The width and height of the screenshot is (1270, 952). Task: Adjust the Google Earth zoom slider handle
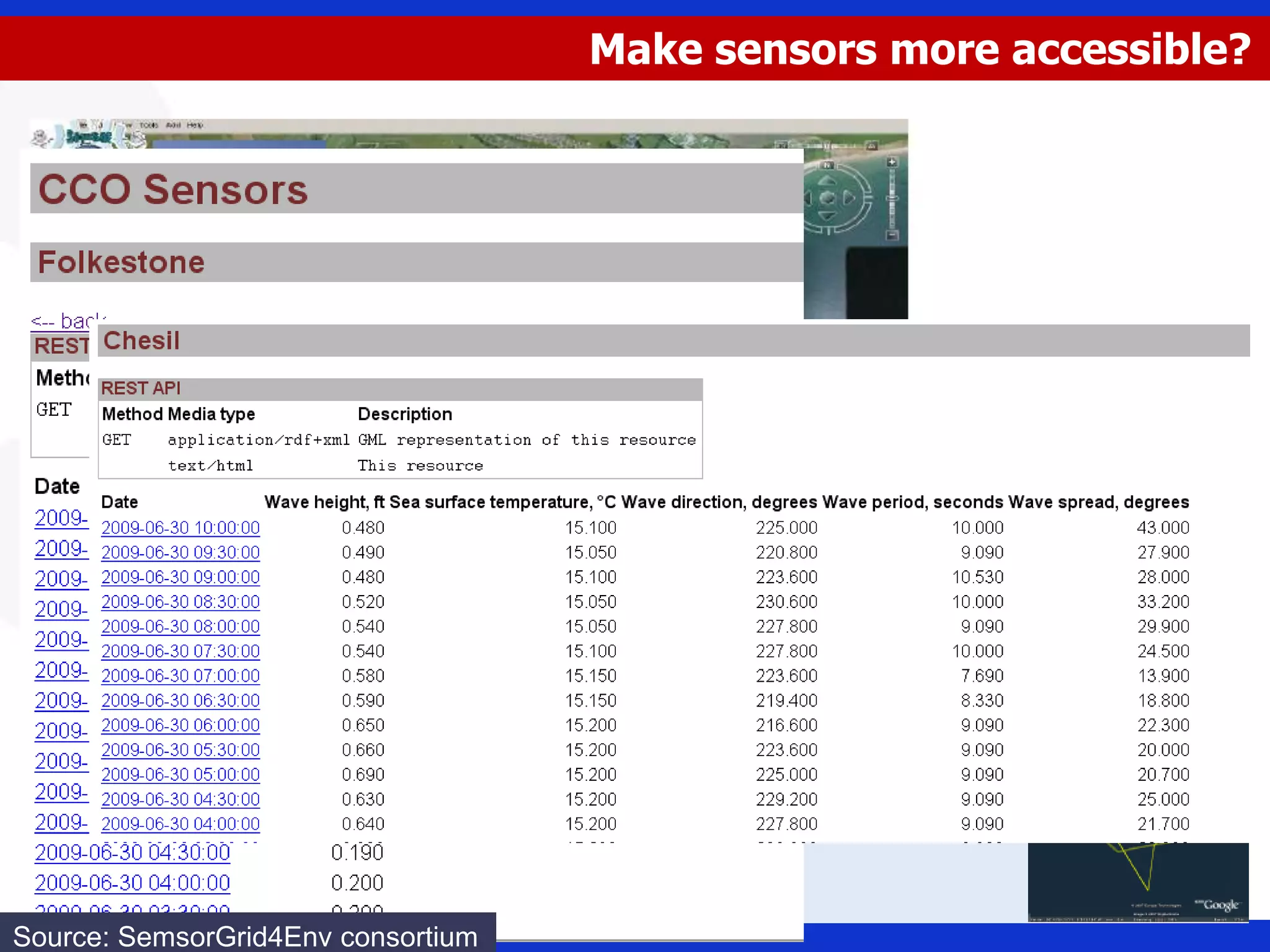(892, 198)
